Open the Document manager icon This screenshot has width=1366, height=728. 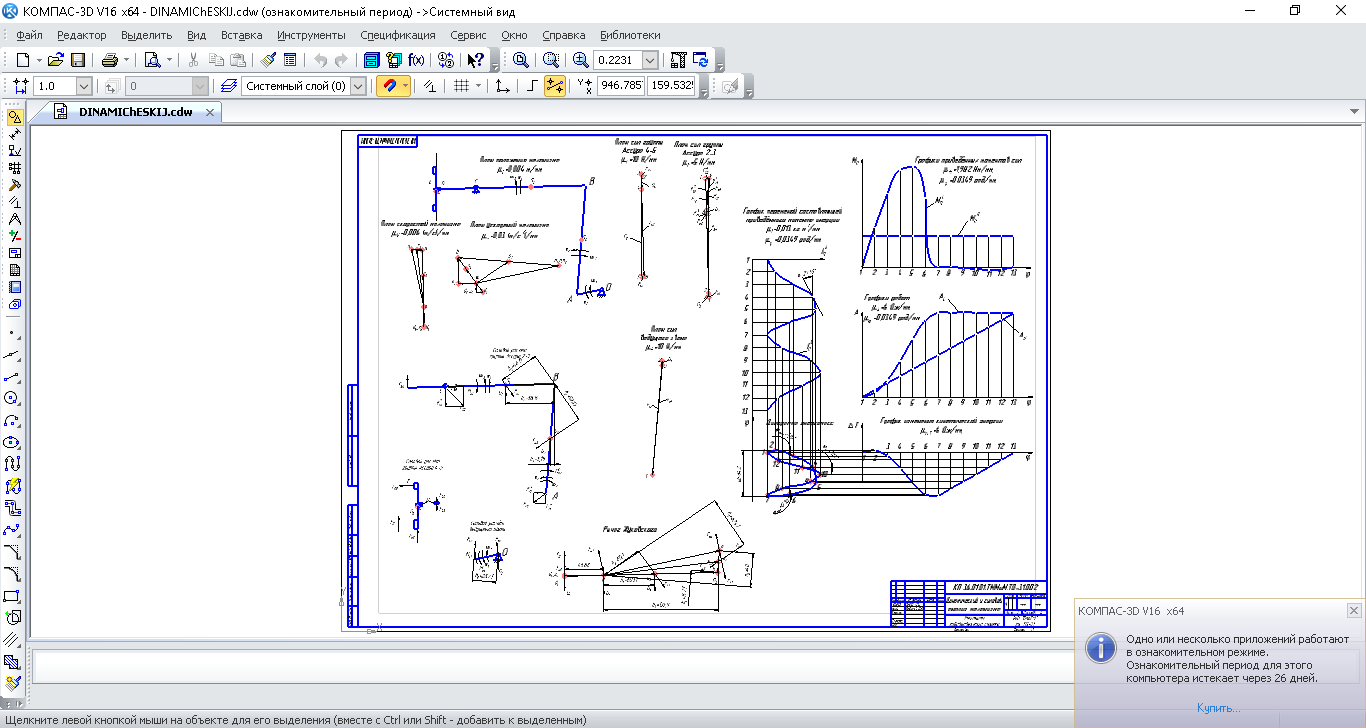tap(371, 60)
